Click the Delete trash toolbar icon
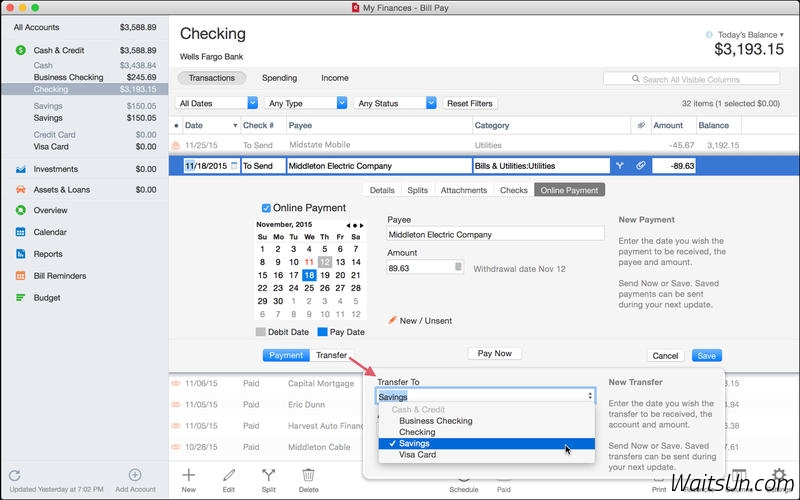This screenshot has width=800, height=500. (308, 475)
